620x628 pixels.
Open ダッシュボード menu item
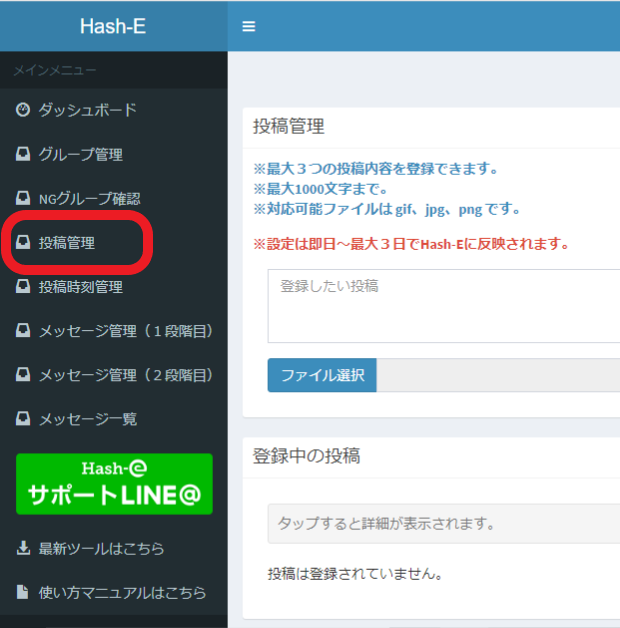(x=87, y=110)
